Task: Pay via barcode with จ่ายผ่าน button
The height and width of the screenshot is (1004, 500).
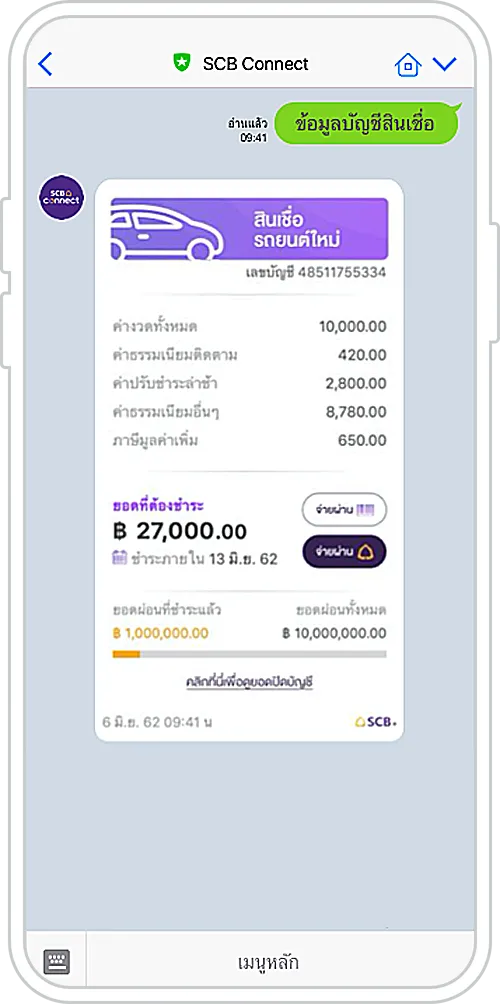Action: (344, 510)
